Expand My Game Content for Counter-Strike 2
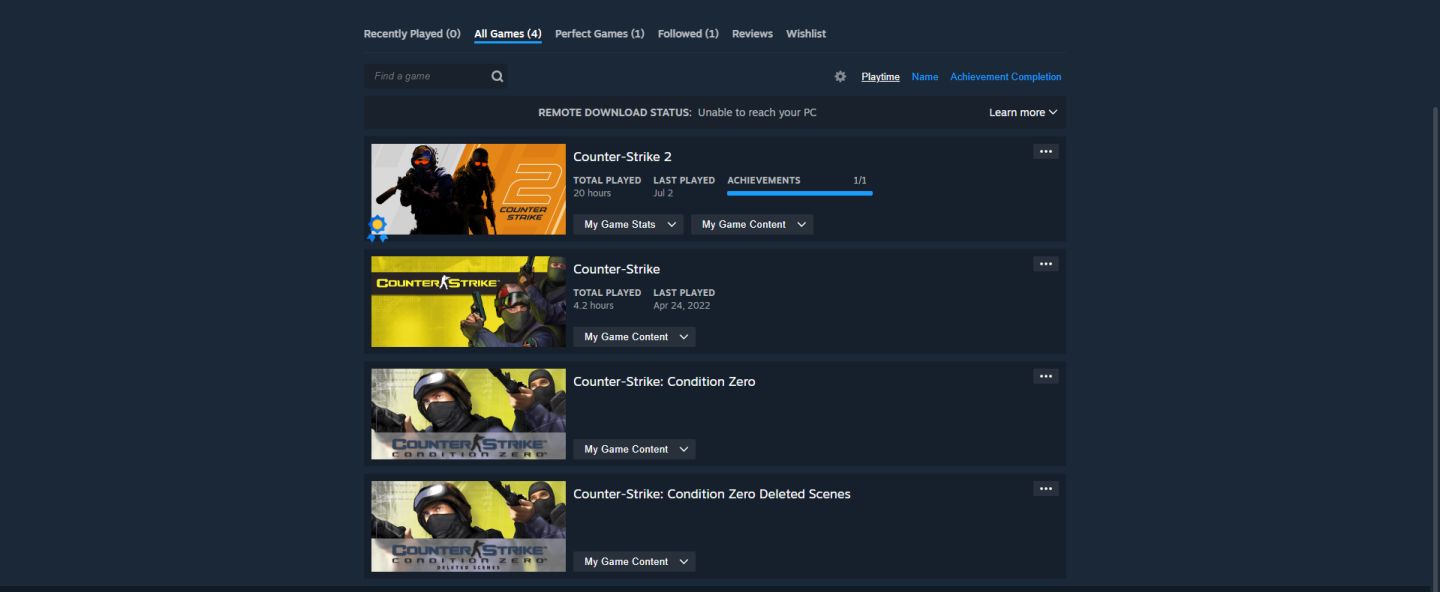 pos(752,224)
